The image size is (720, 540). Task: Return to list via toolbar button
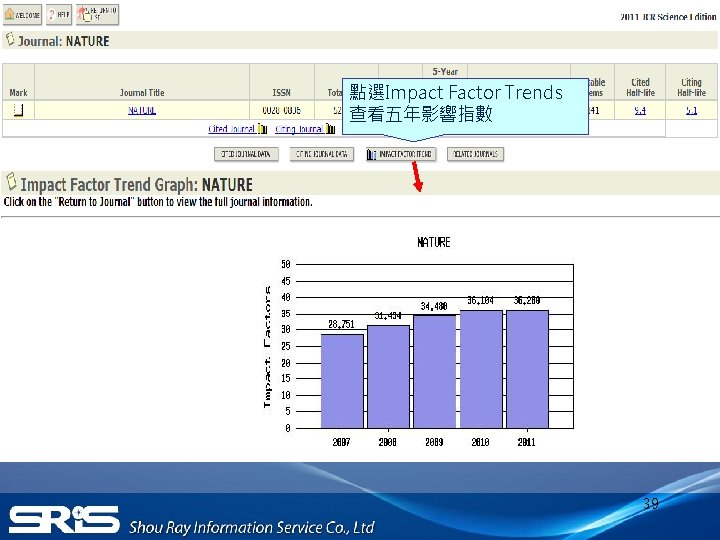(98, 15)
